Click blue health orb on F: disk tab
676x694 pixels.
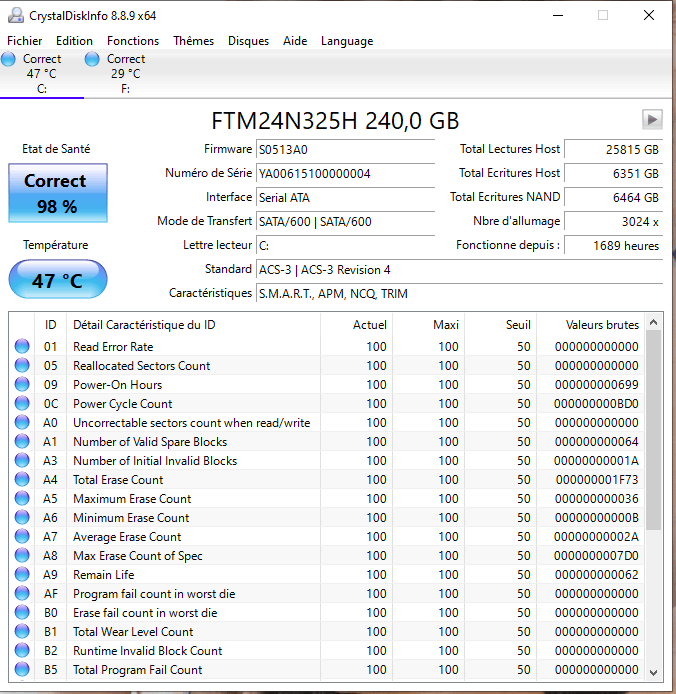tap(92, 59)
